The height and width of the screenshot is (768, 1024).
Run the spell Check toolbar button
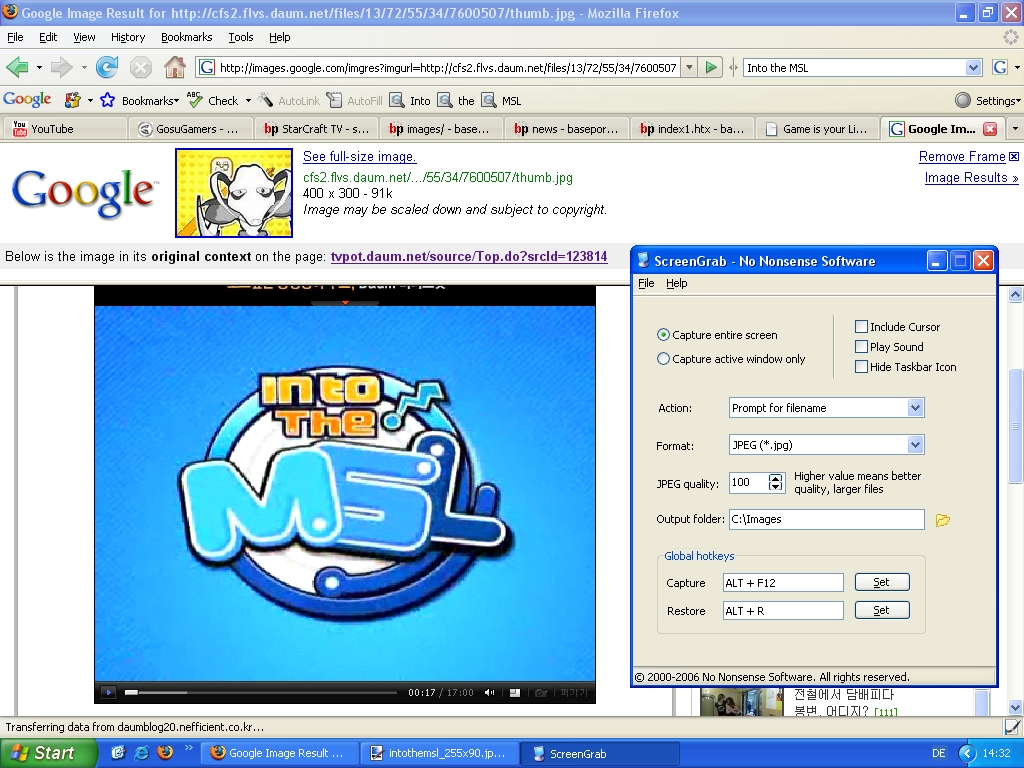[x=214, y=100]
